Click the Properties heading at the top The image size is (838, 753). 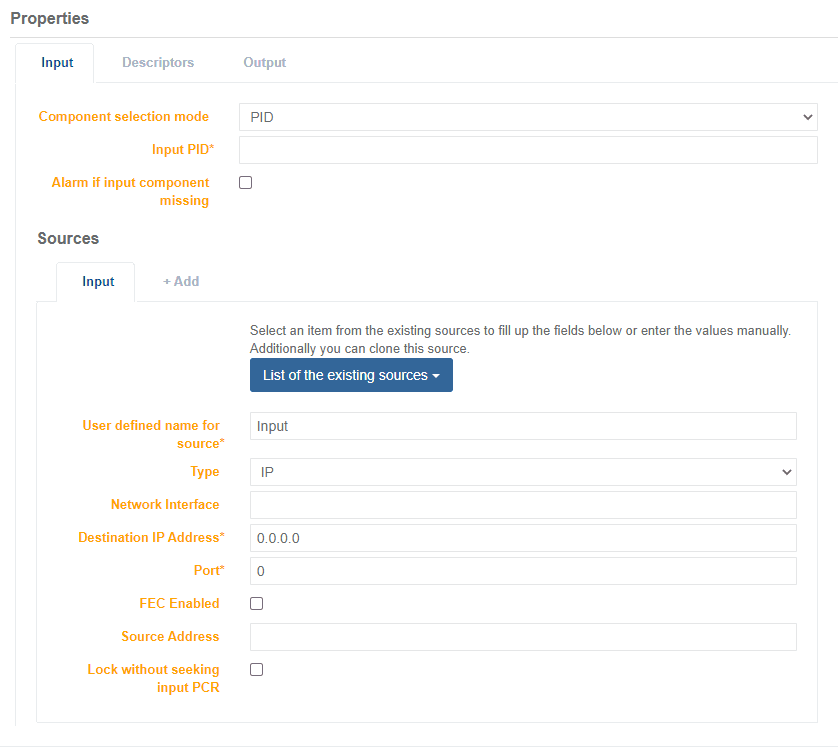[49, 18]
